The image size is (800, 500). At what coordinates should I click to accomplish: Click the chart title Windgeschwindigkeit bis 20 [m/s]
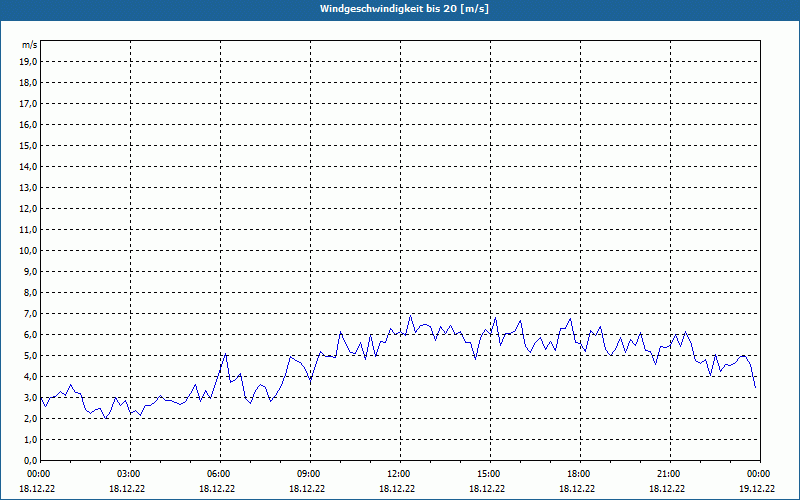pos(404,9)
